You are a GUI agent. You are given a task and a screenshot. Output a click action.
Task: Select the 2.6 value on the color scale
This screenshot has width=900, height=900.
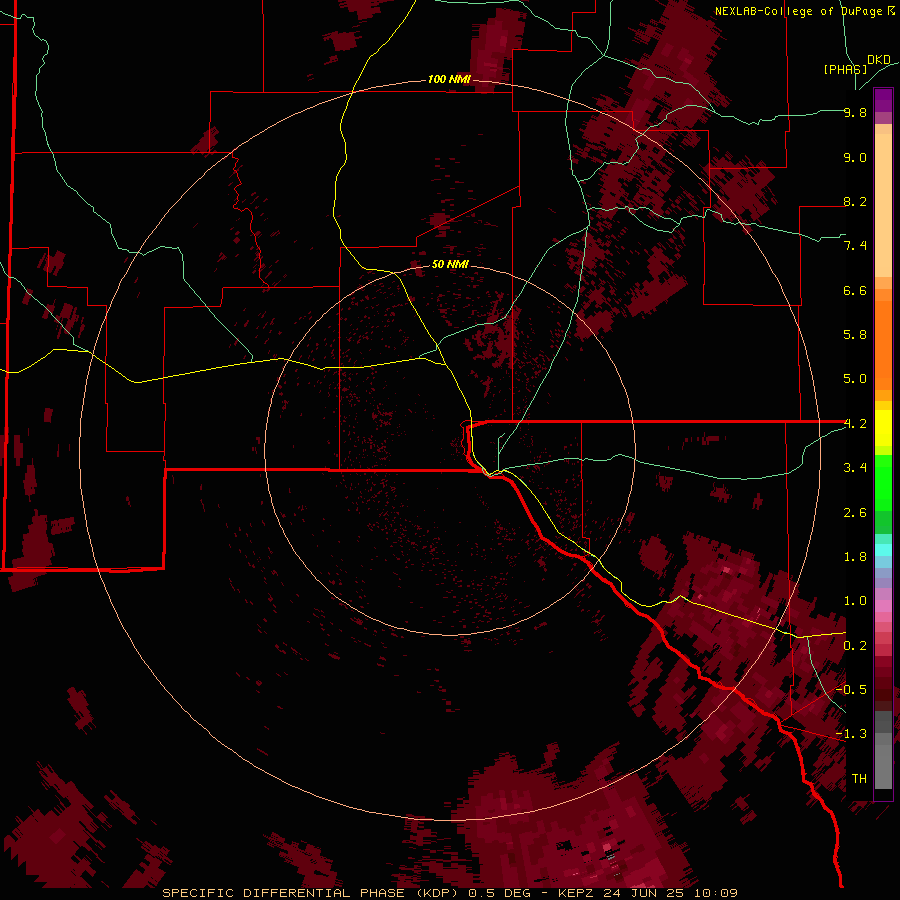(855, 513)
